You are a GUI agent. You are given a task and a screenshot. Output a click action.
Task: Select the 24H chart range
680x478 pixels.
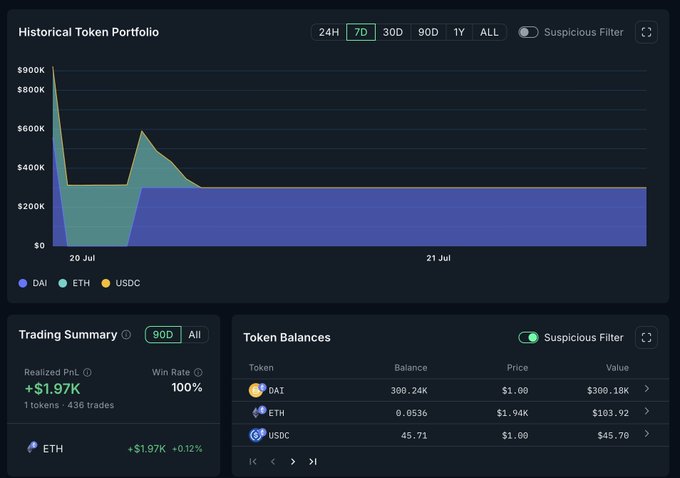(x=329, y=32)
